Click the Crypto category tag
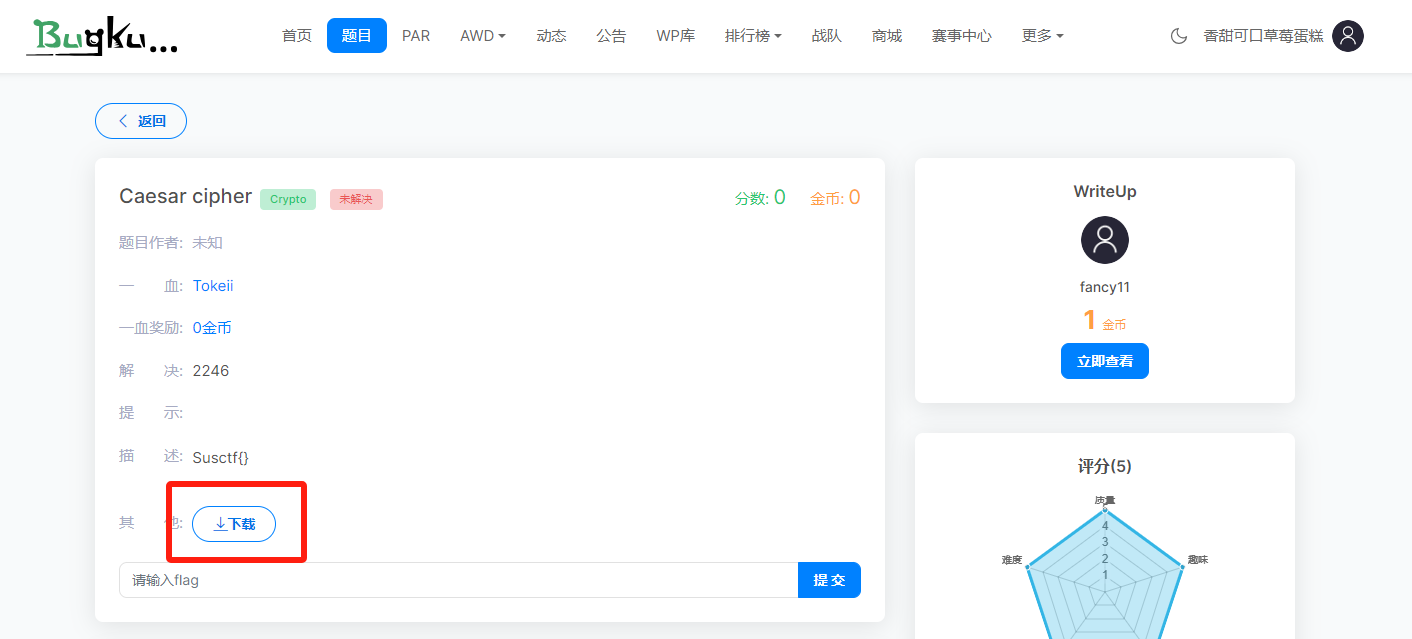The image size is (1412, 639). coord(288,199)
